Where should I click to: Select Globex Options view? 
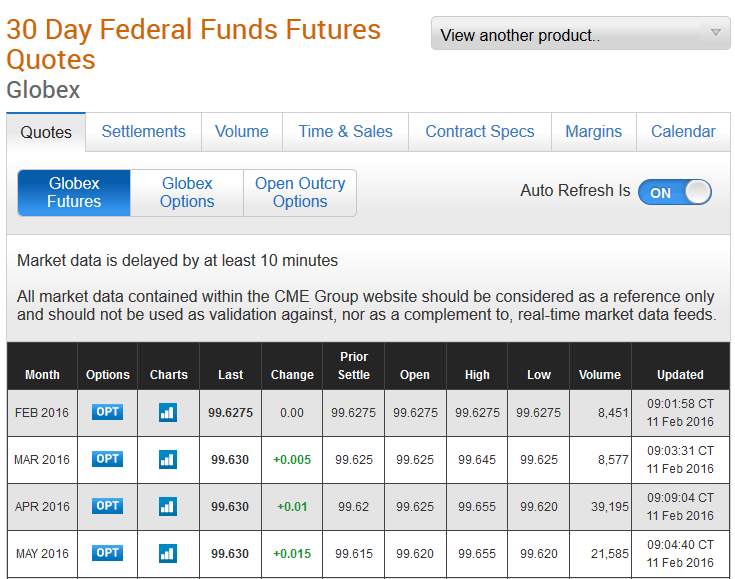pos(187,193)
